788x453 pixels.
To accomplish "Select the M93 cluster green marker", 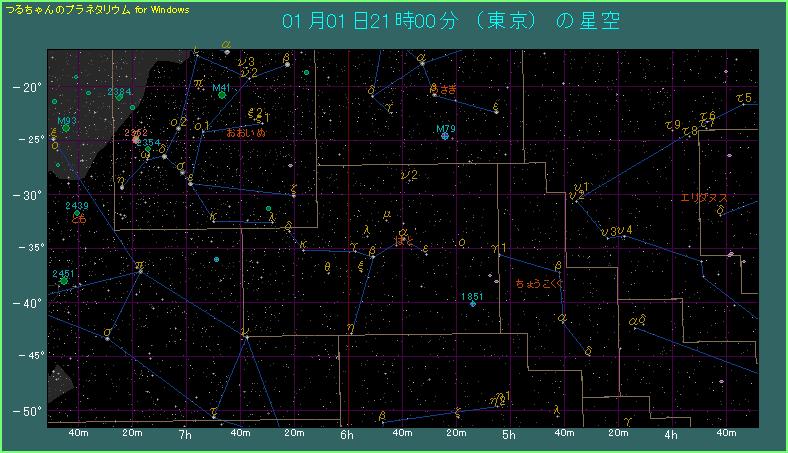I will click(x=66, y=127).
